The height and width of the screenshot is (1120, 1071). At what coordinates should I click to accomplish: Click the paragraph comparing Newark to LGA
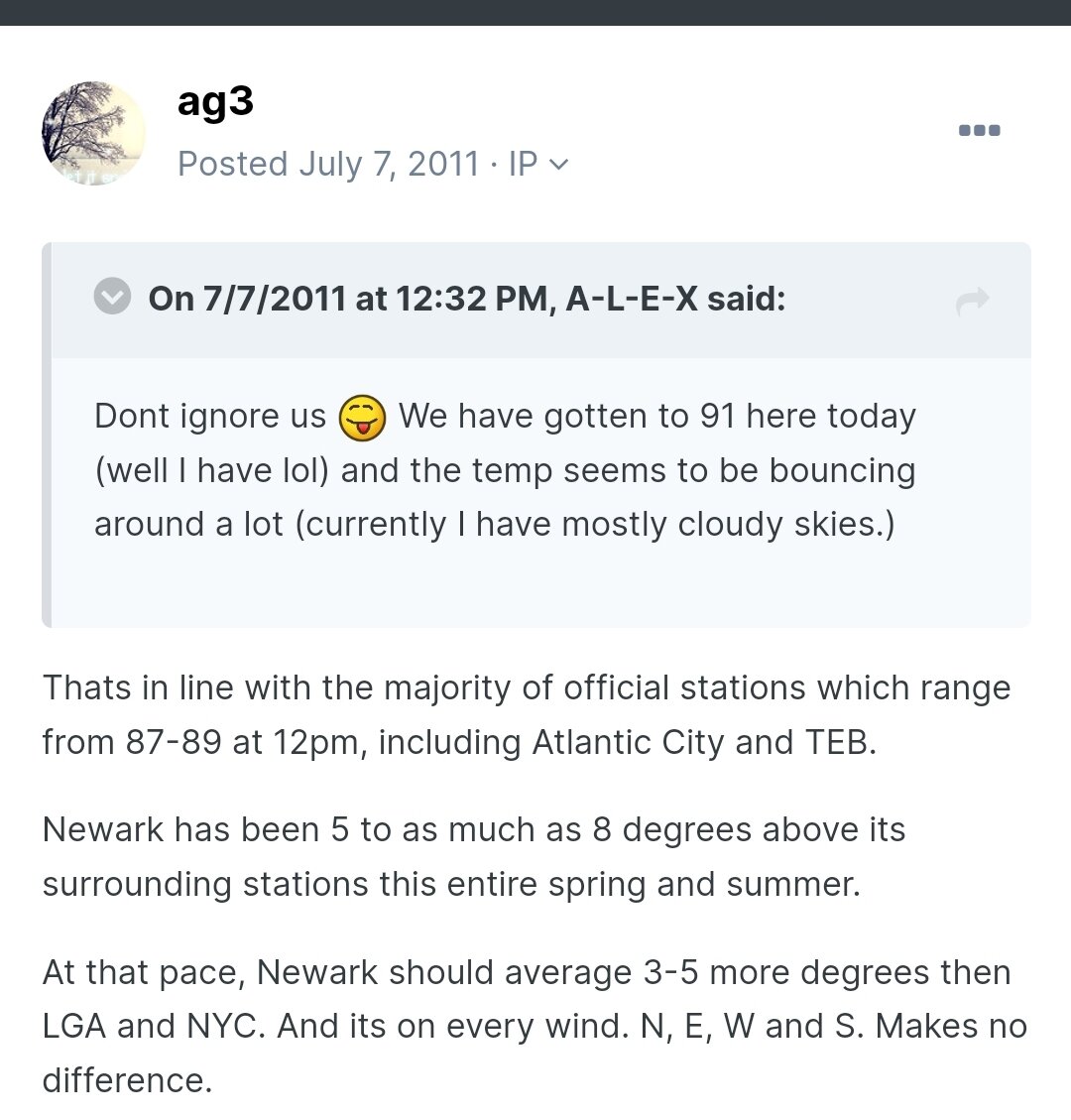(x=535, y=1026)
